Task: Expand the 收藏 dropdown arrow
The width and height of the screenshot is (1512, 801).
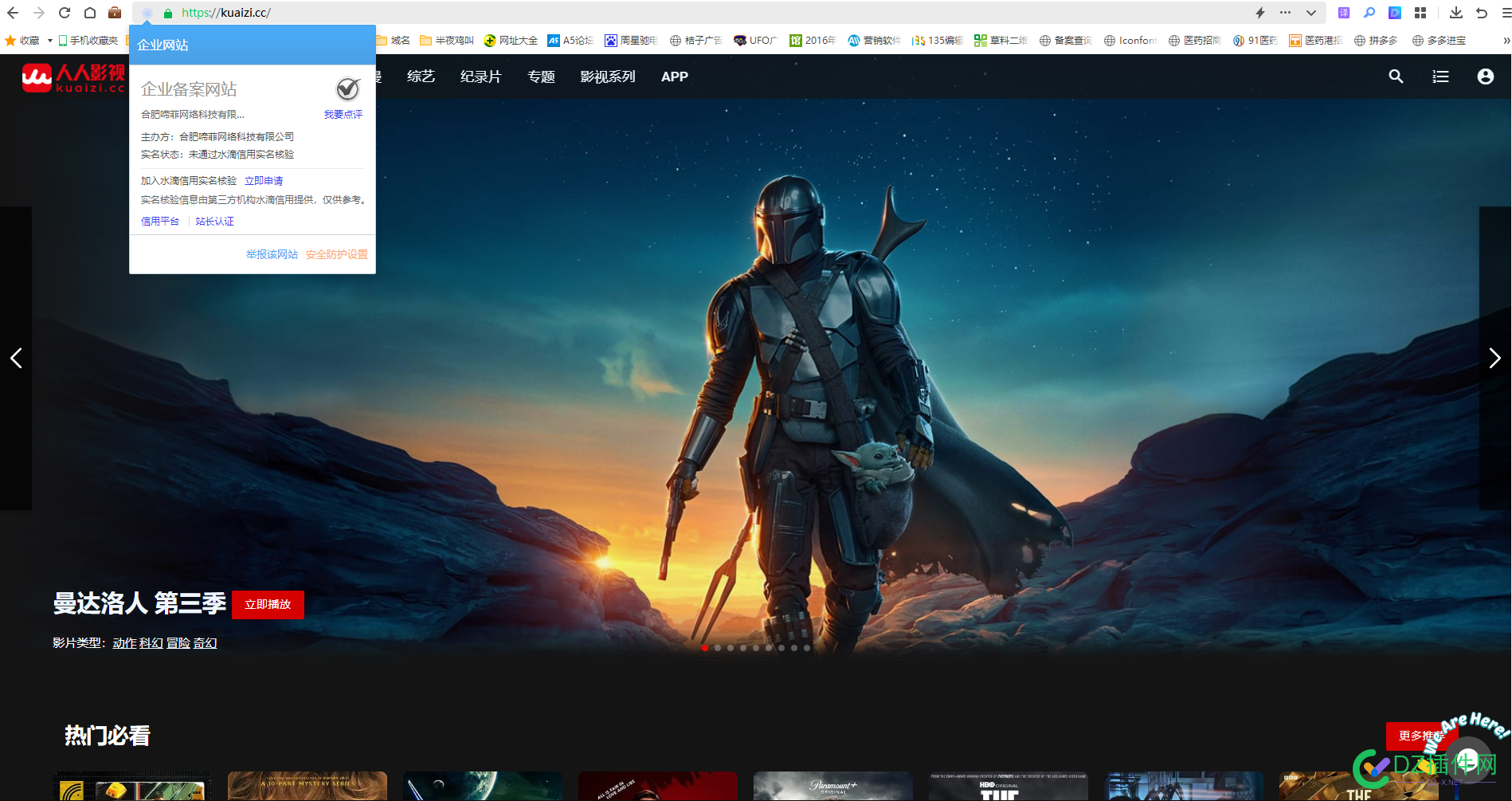Action: tap(50, 41)
